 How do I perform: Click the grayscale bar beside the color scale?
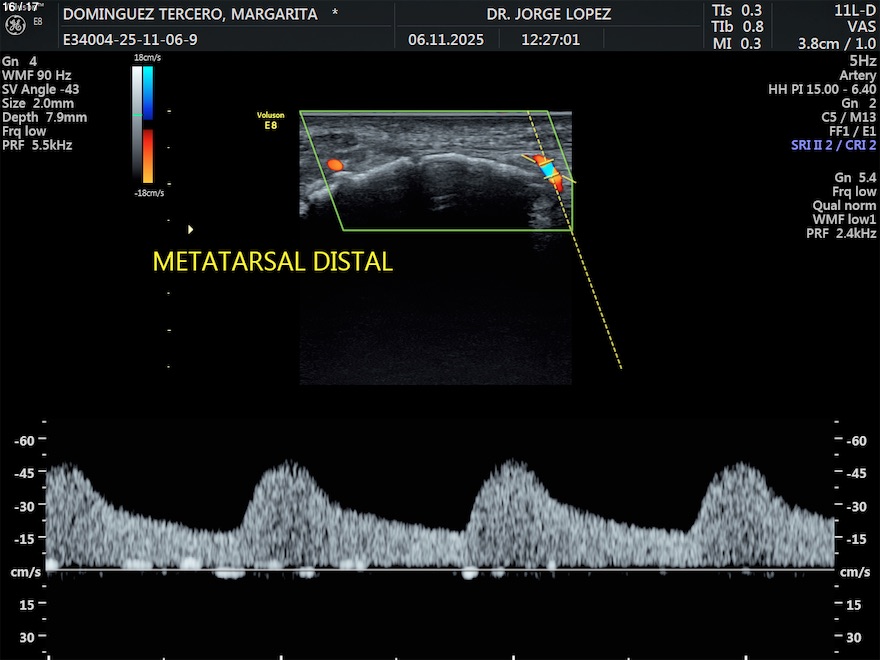(x=137, y=125)
